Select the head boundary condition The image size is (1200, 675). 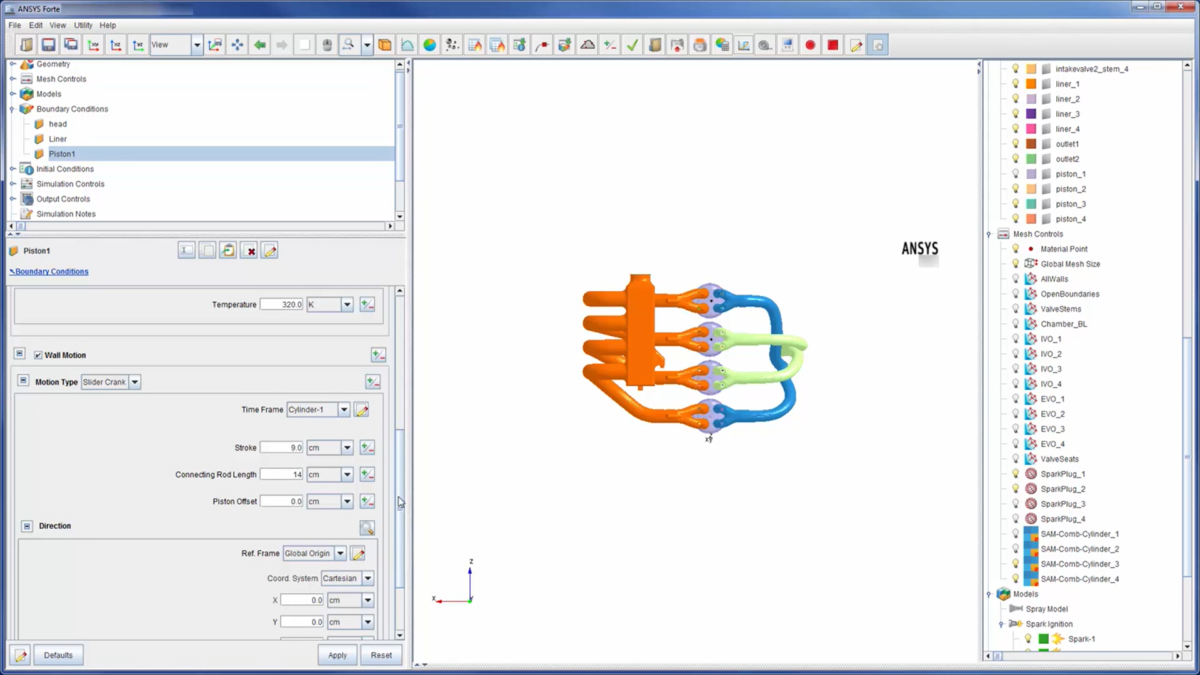click(58, 124)
